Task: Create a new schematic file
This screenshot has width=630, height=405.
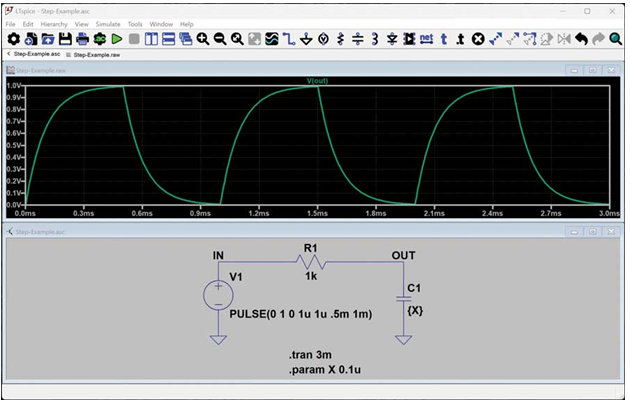Action: click(31, 39)
